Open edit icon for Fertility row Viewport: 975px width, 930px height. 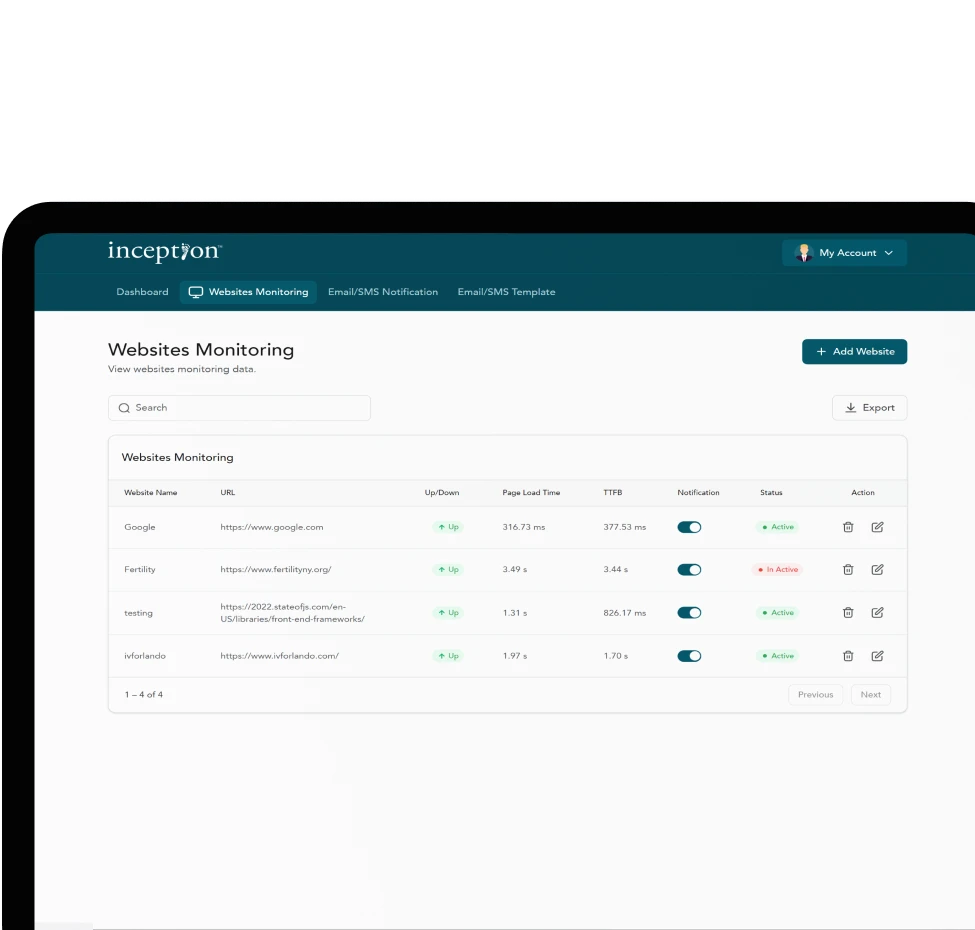(x=877, y=570)
